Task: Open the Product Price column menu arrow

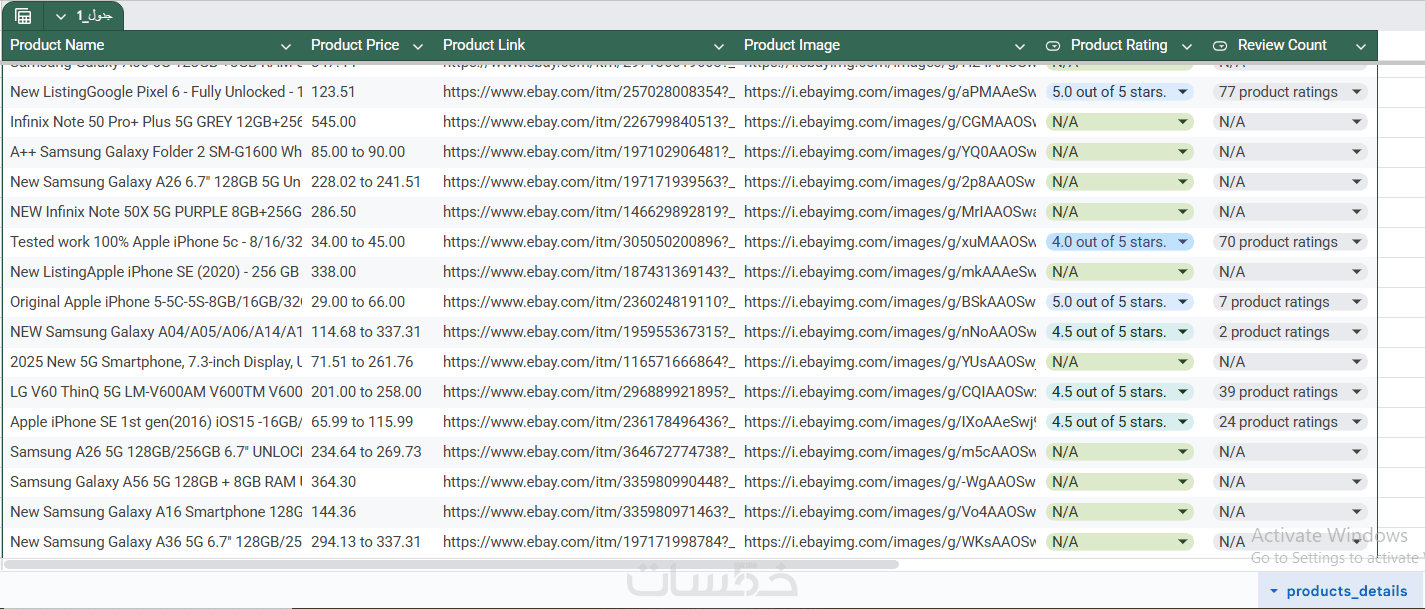Action: click(x=418, y=46)
